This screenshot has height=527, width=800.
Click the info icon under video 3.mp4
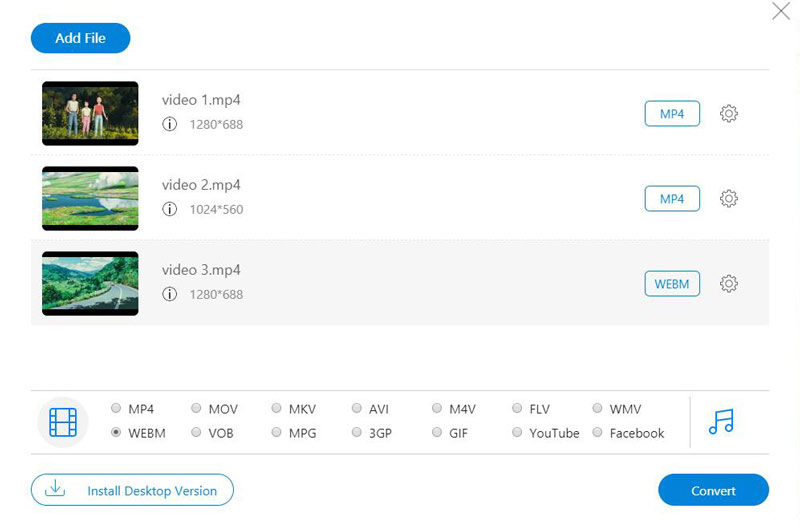(x=170, y=295)
